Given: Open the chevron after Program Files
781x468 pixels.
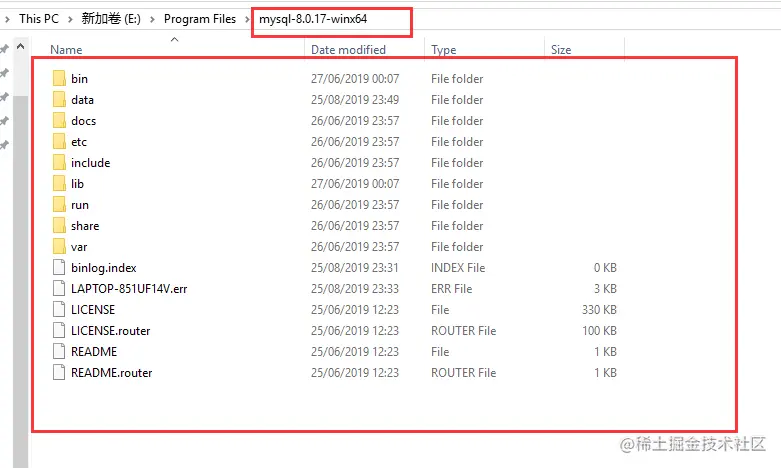Looking at the screenshot, I should (247, 19).
